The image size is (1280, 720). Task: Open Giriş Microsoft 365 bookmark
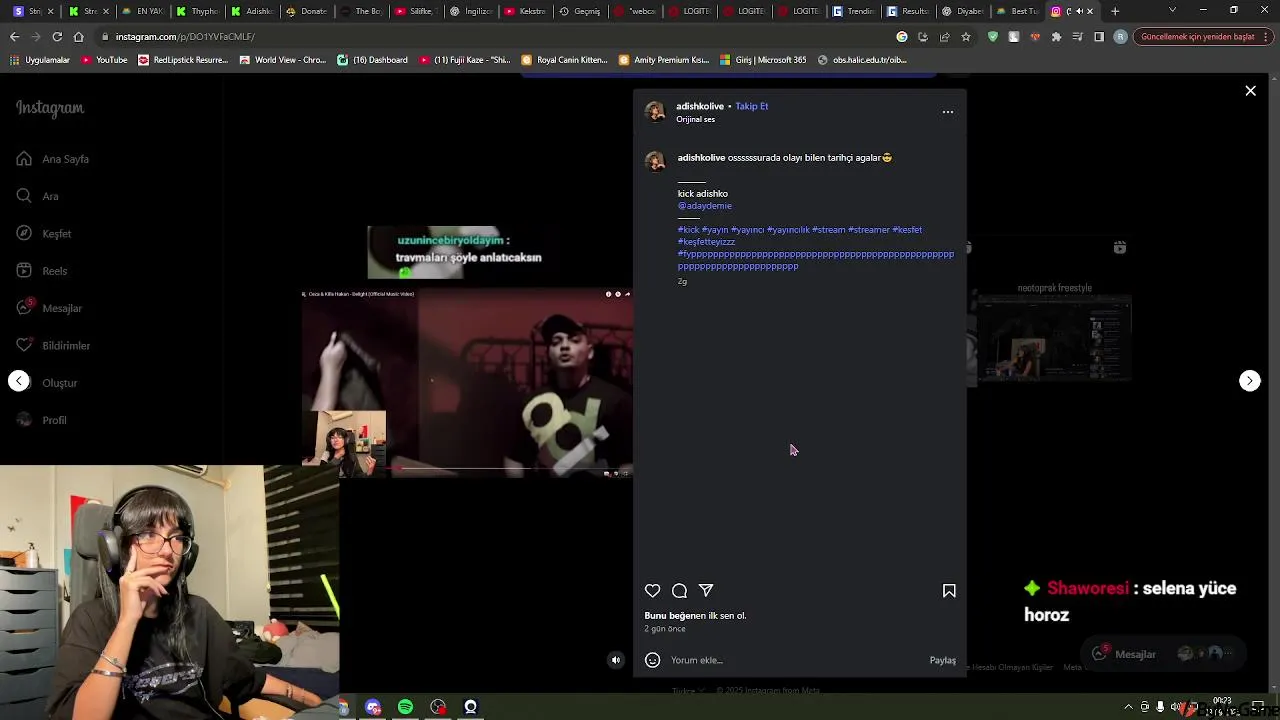point(762,60)
